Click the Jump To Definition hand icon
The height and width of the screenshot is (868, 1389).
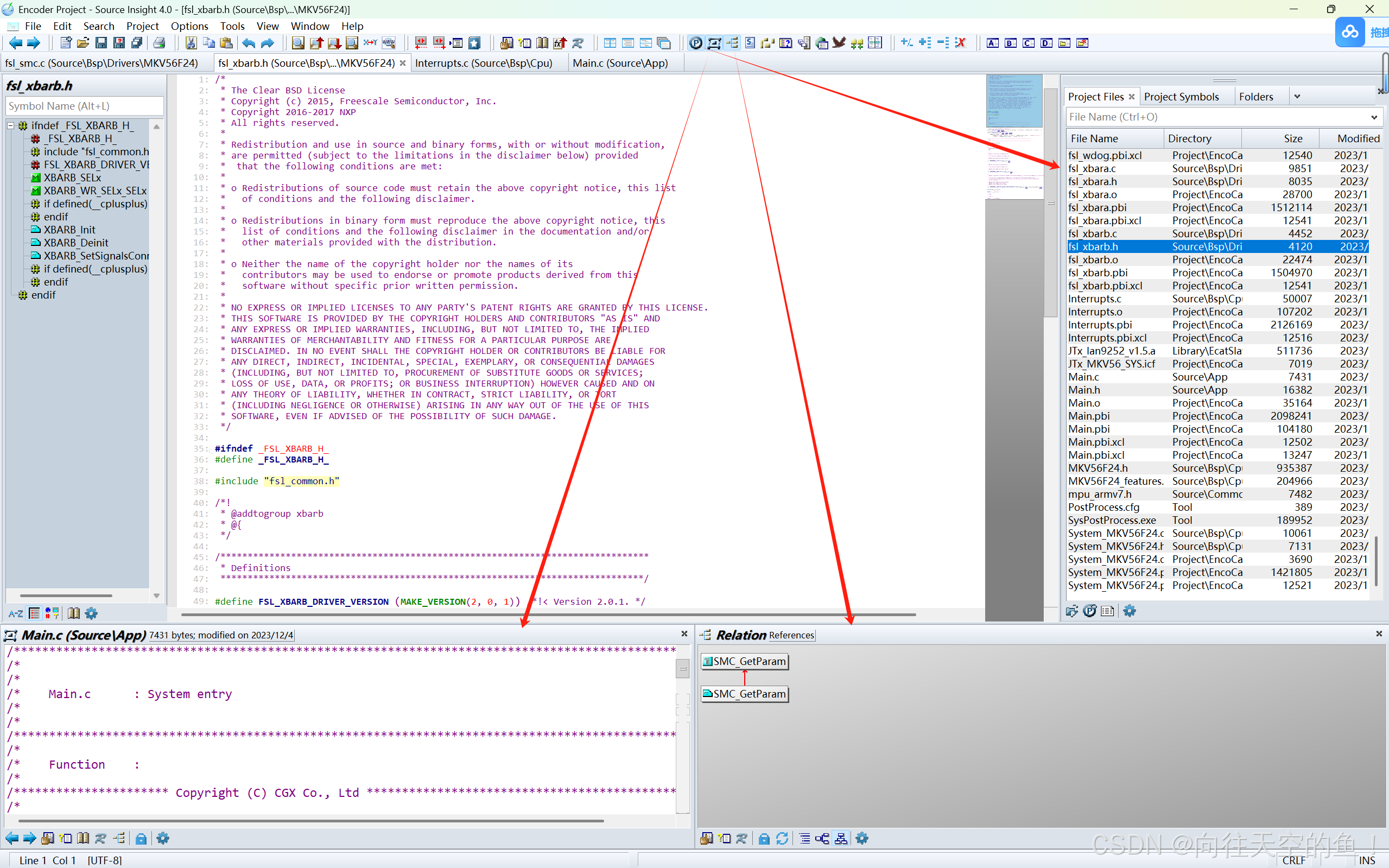[x=506, y=43]
